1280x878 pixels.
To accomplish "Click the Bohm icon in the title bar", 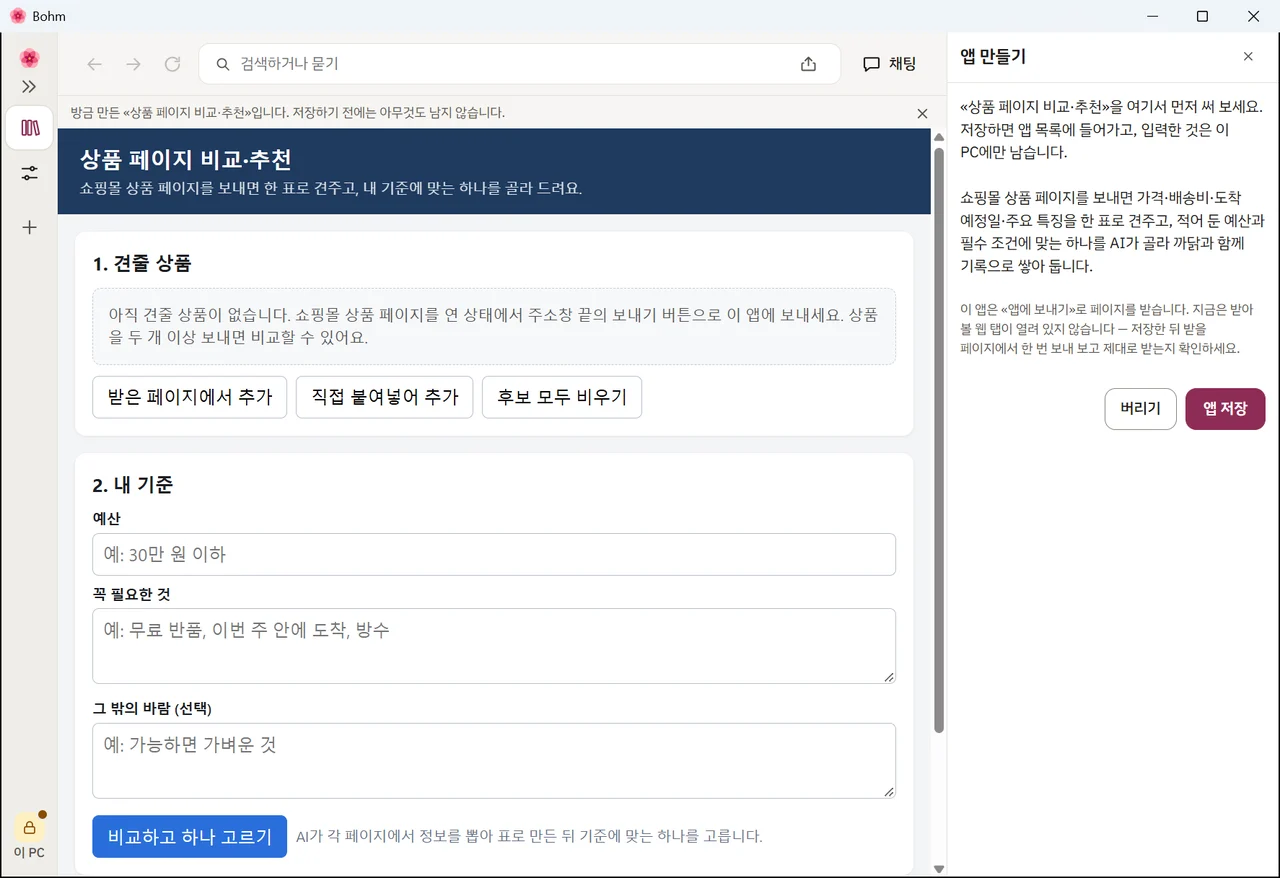I will click(x=18, y=16).
